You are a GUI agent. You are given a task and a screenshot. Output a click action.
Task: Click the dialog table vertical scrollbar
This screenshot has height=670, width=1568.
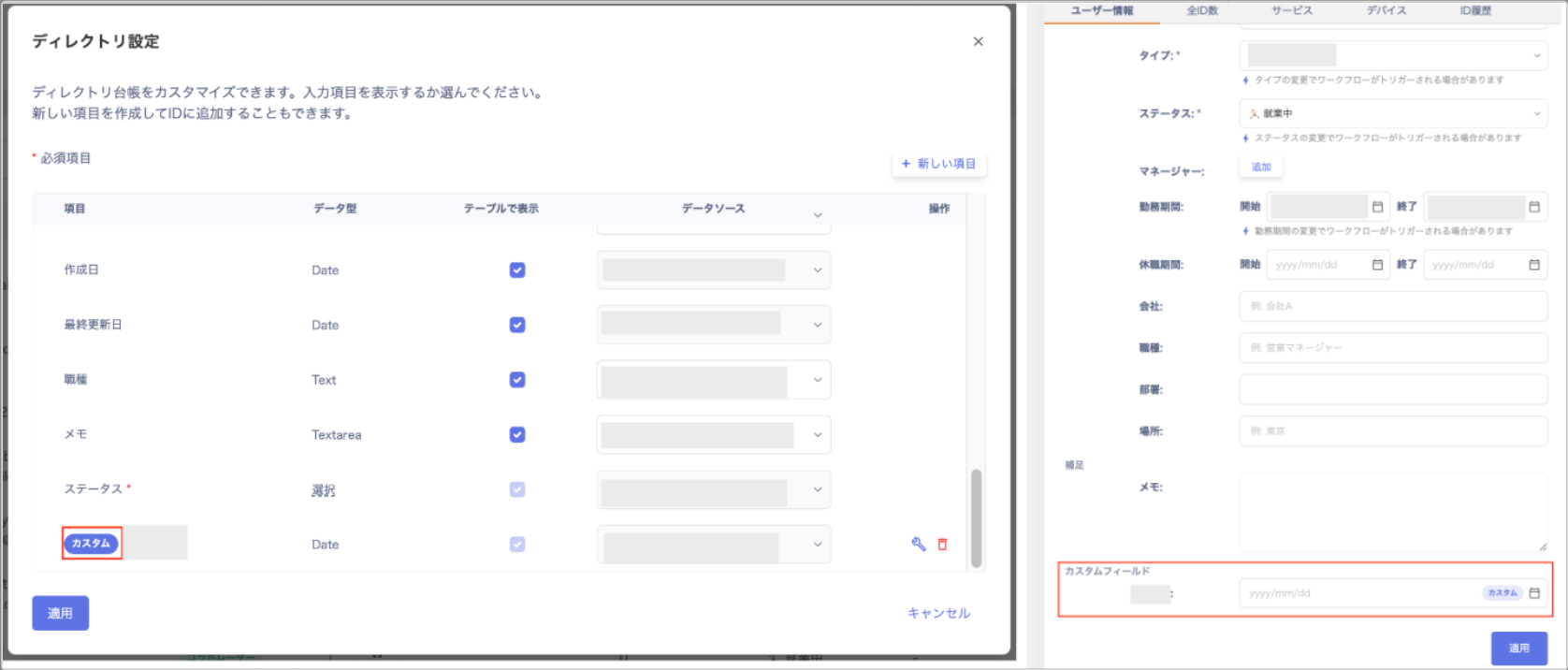coord(976,517)
